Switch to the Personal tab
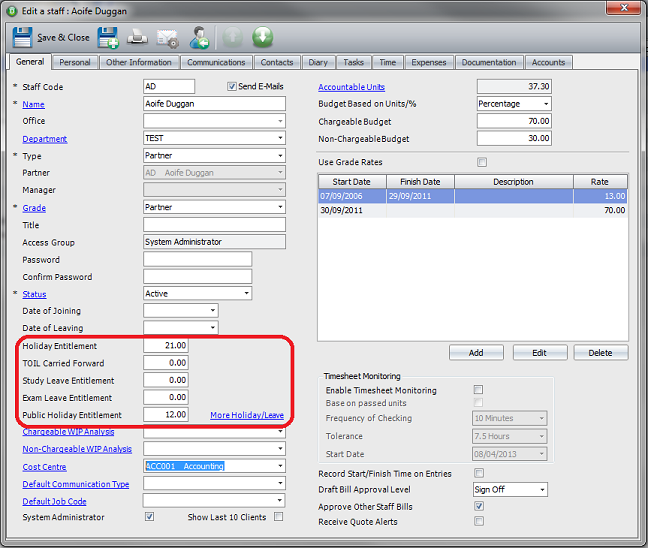 [74, 63]
